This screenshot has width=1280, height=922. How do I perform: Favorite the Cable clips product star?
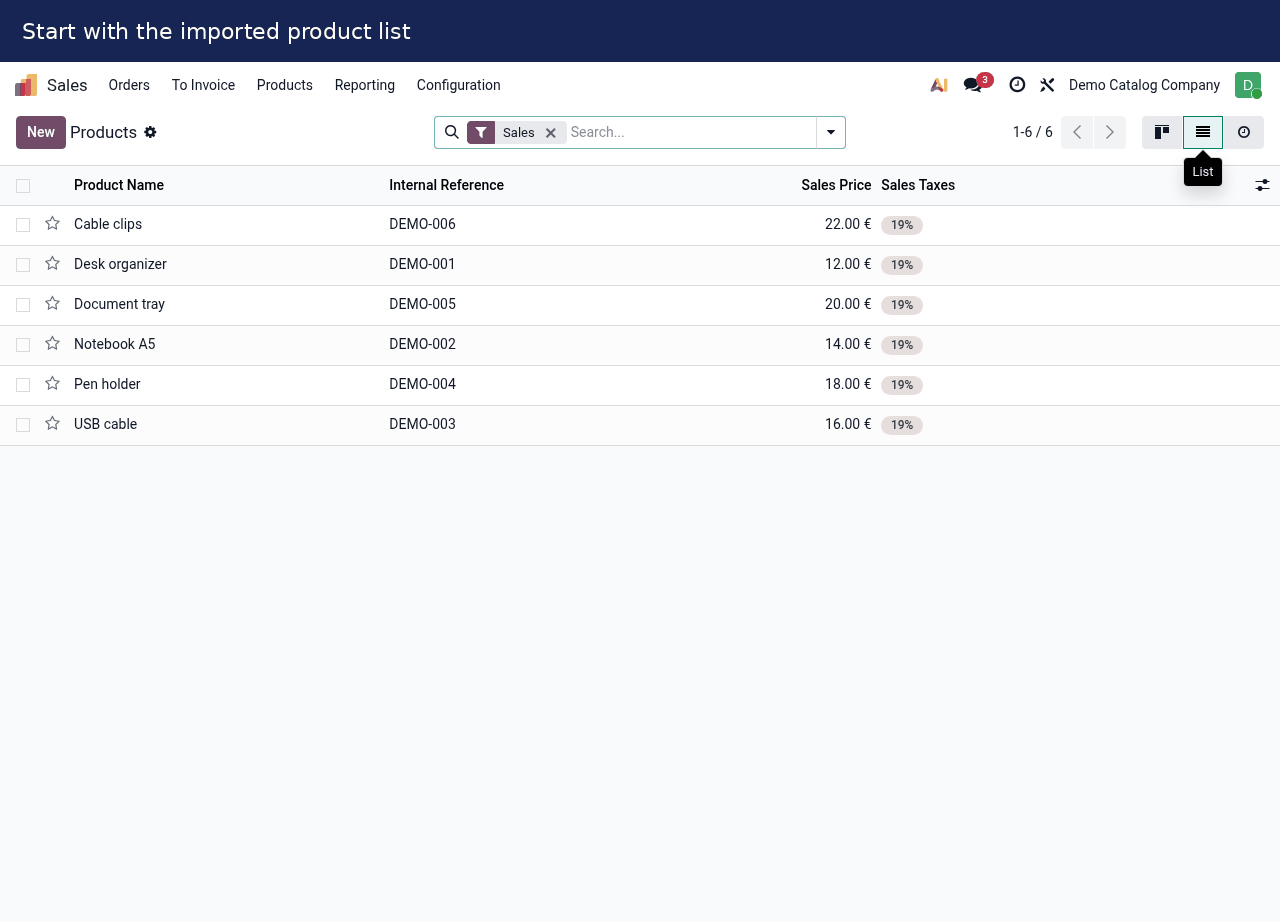52,224
